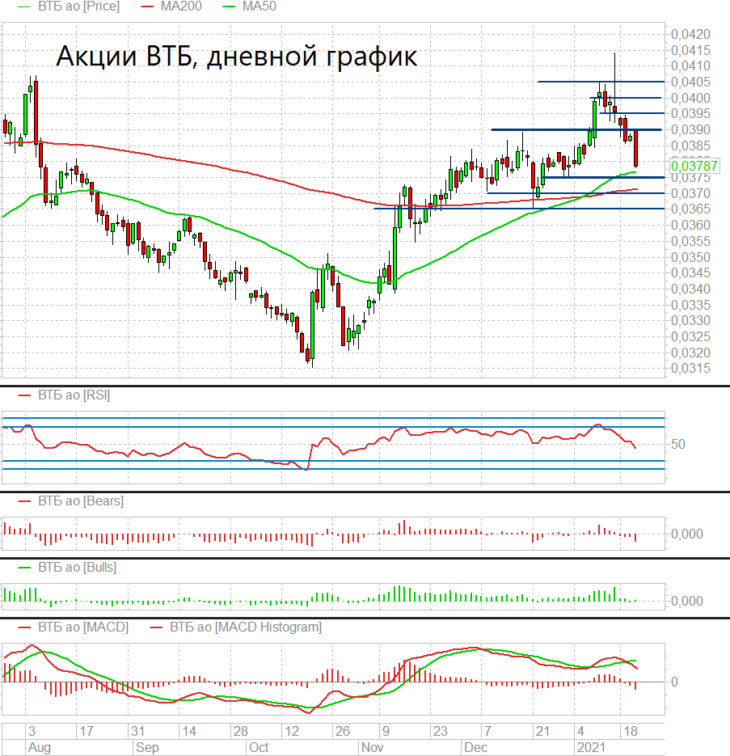Click the 0,0420 price axis label

tap(690, 34)
